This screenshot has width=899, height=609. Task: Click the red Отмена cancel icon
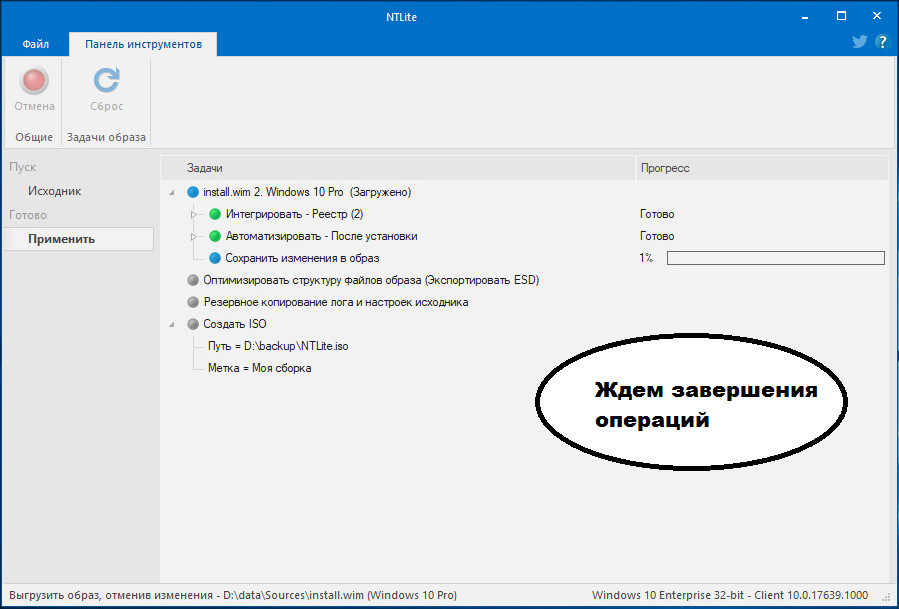pos(34,80)
